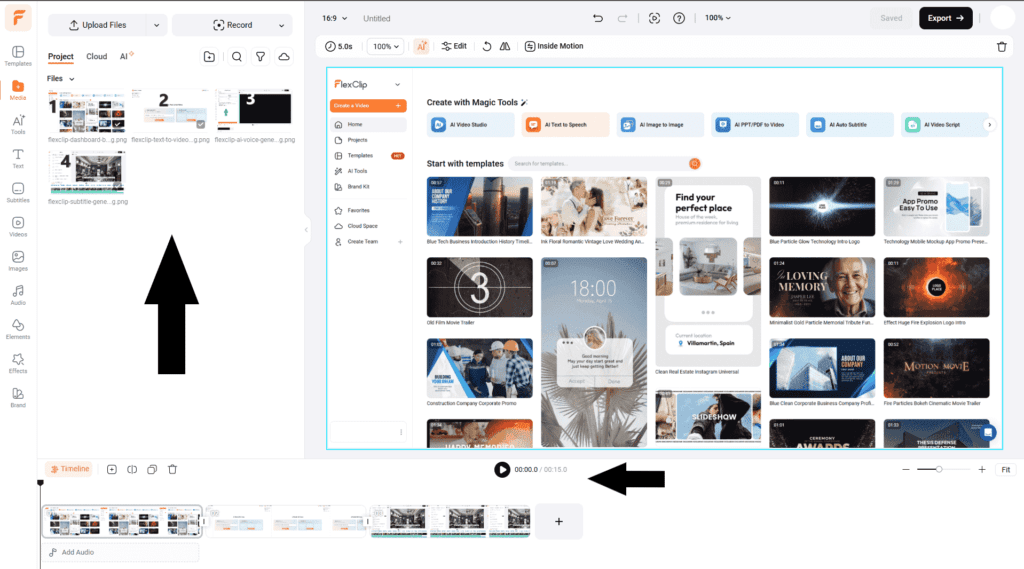Add a new scene with plus tile
This screenshot has width=1024, height=569.
(x=558, y=521)
